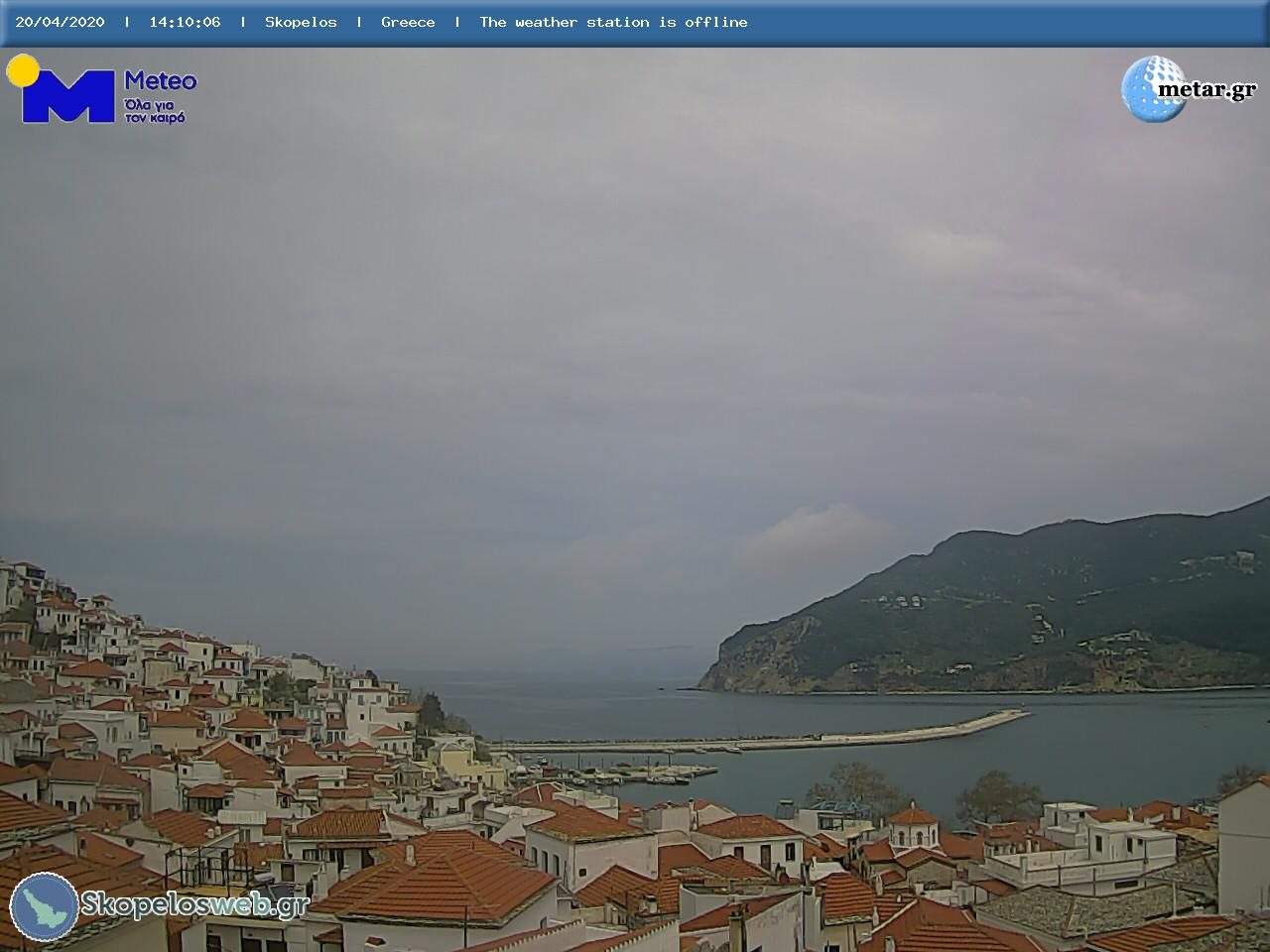
Task: Click the Meteo logo icon
Action: pyautogui.click(x=62, y=89)
